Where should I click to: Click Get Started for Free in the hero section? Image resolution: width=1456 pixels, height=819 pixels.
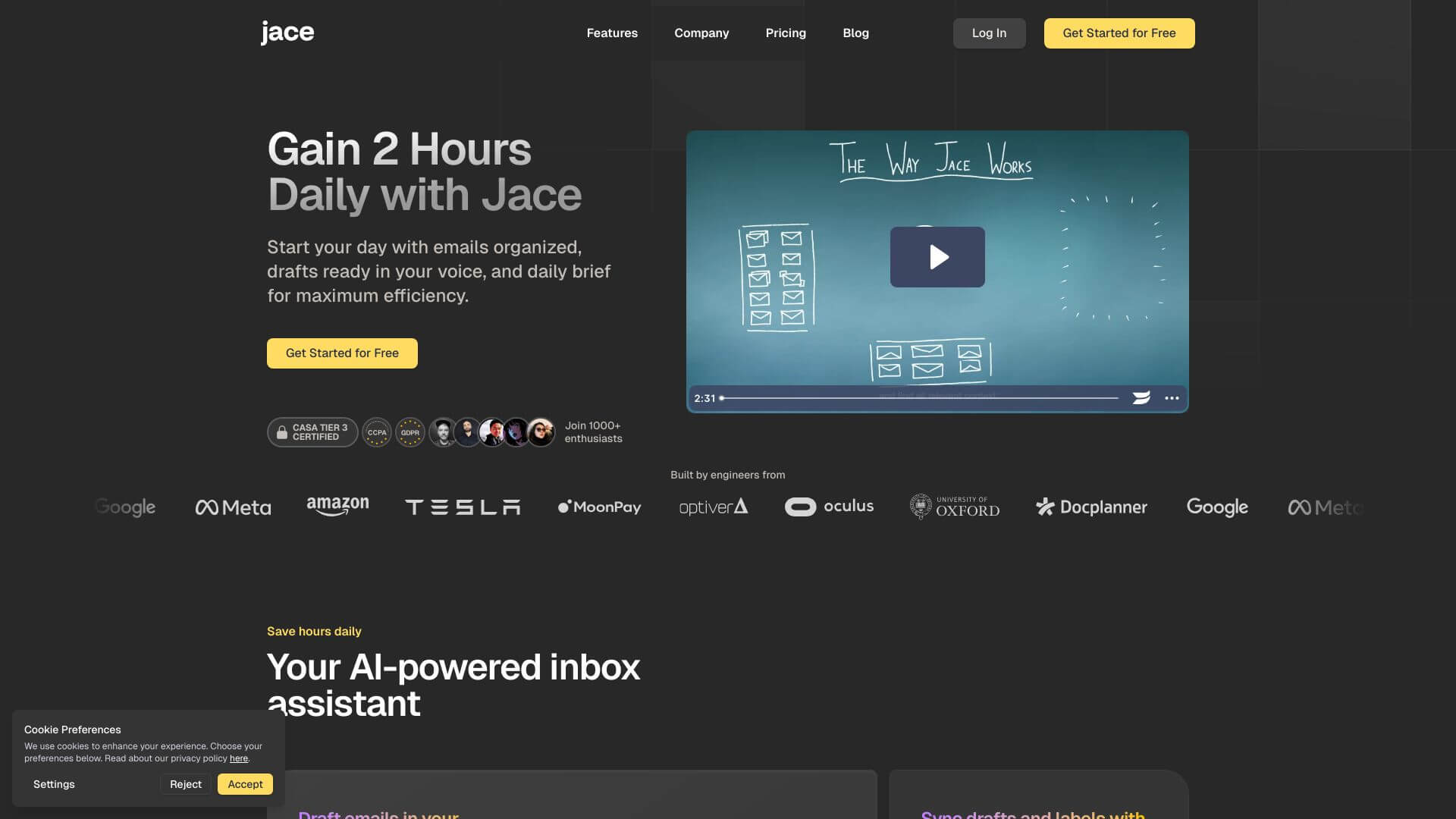pos(342,353)
